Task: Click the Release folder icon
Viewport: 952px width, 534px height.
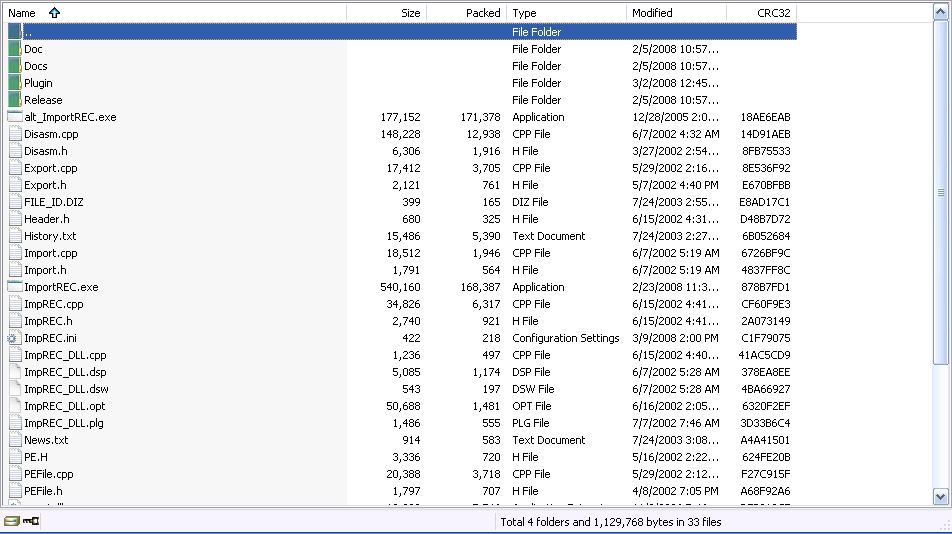Action: click(x=15, y=100)
